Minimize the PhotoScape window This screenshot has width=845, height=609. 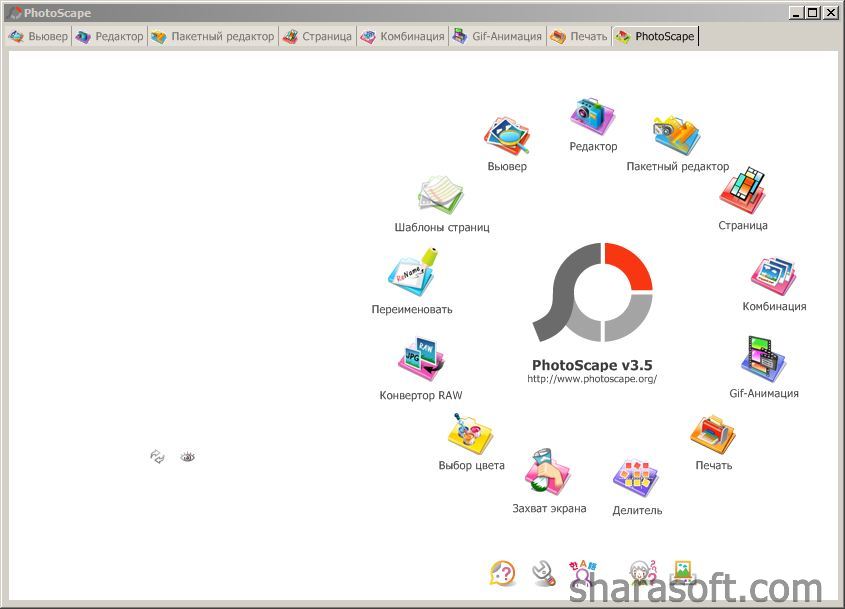796,12
